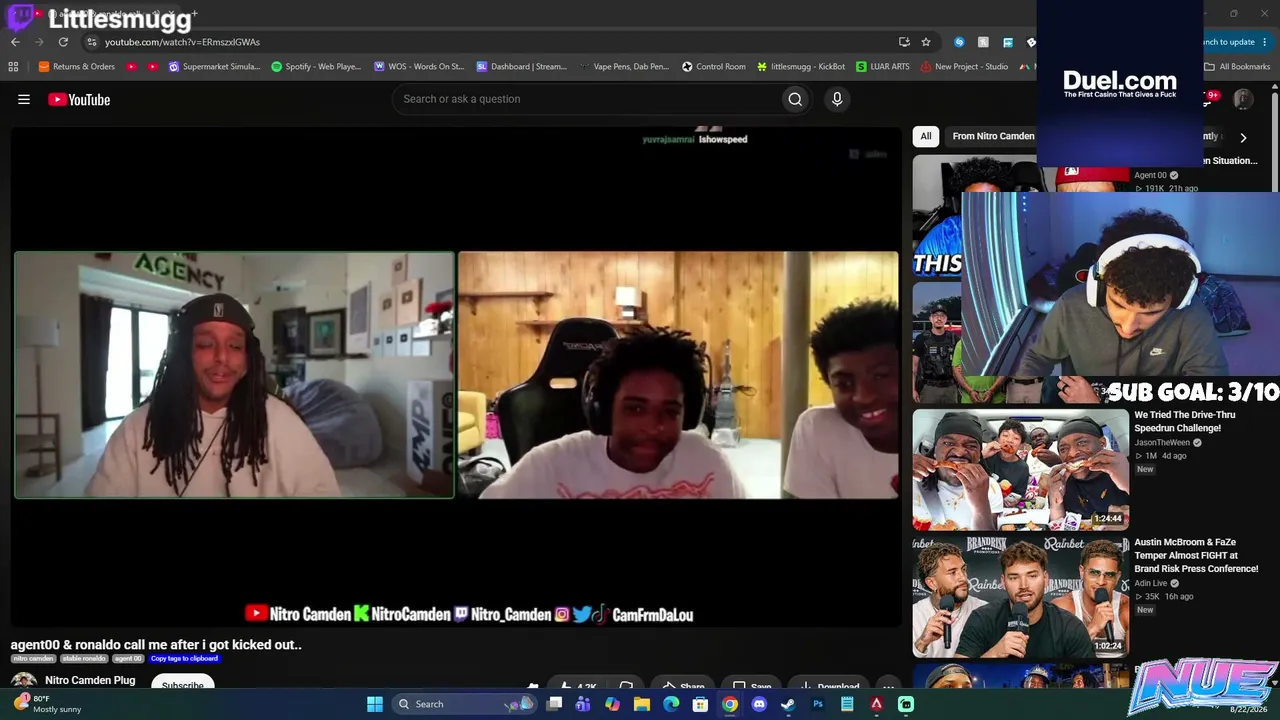The image size is (1280, 720).
Task: Open Microsoft Edge from the taskbar
Action: pos(671,704)
